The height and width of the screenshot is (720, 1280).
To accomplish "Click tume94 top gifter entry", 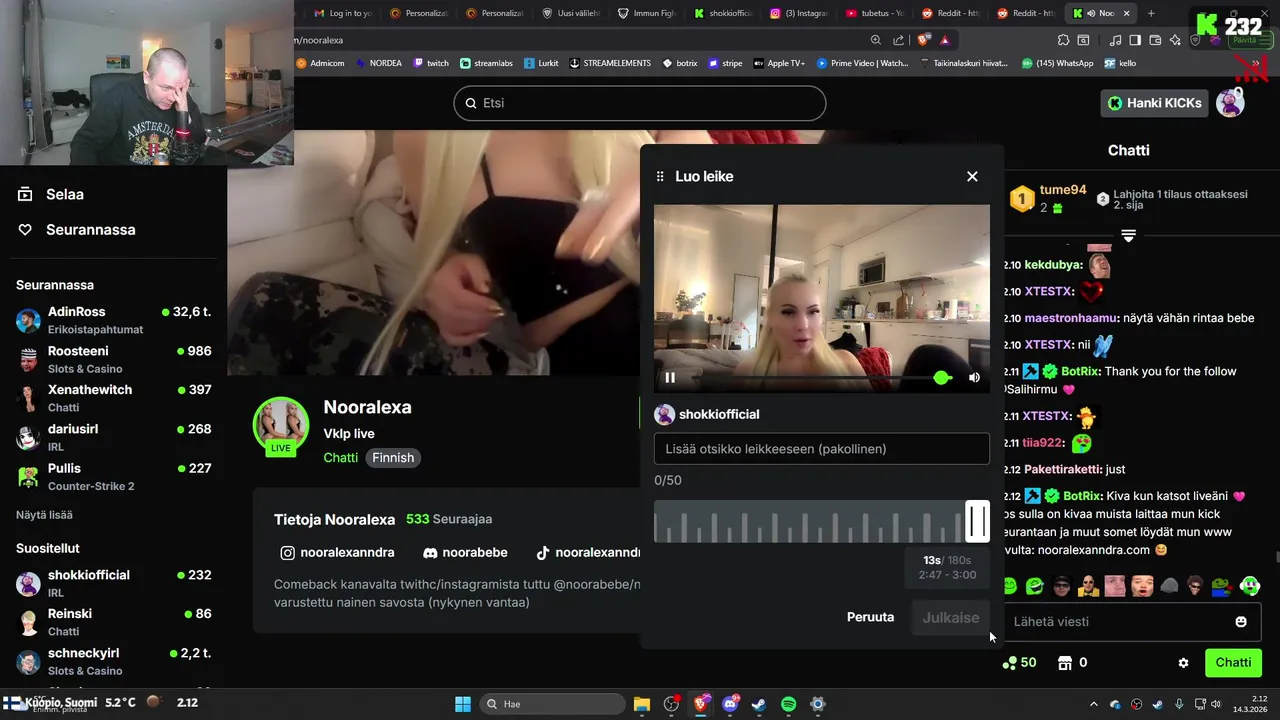I will [1048, 198].
